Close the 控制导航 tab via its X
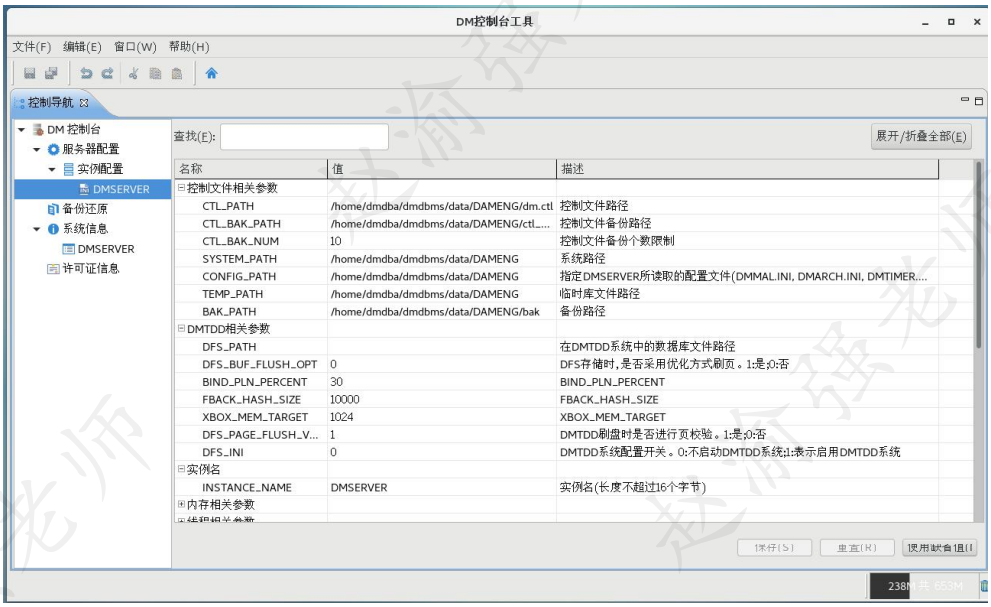The height and width of the screenshot is (607, 991). [x=84, y=102]
